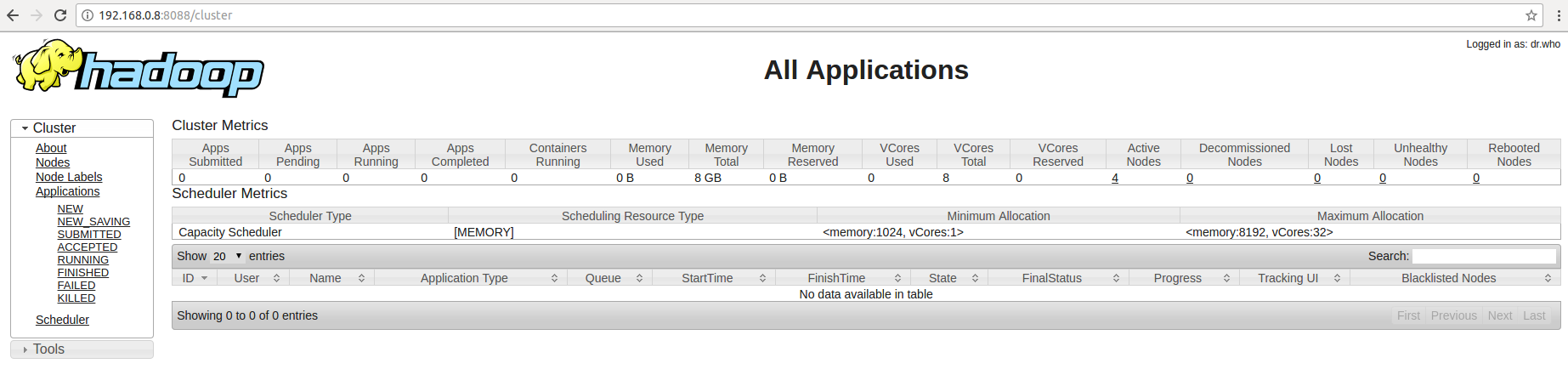Image resolution: width=1568 pixels, height=369 pixels.
Task: Click the Active Nodes count 4
Action: click(1115, 178)
